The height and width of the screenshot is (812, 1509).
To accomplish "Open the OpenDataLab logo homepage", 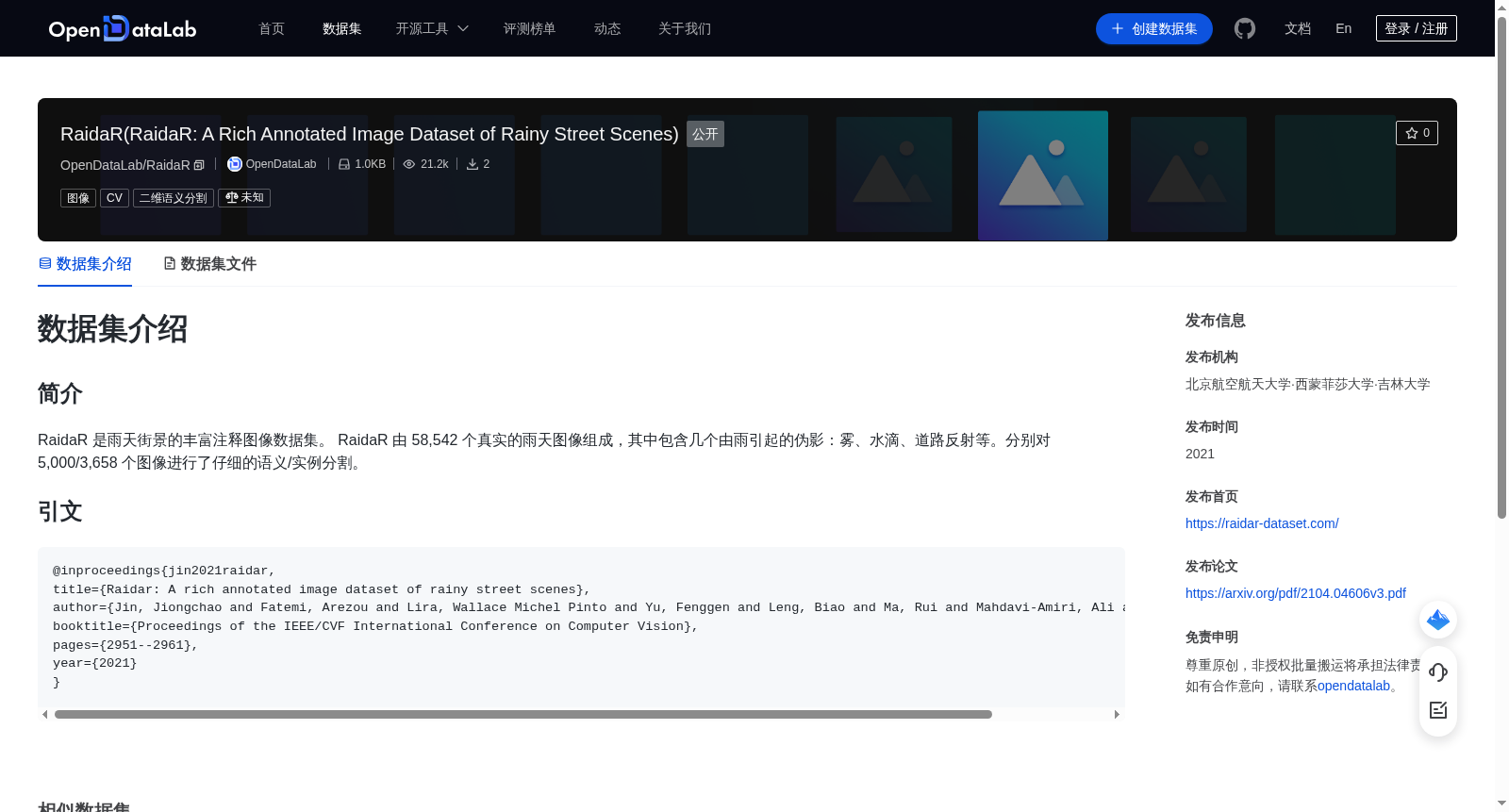I will tap(123, 28).
